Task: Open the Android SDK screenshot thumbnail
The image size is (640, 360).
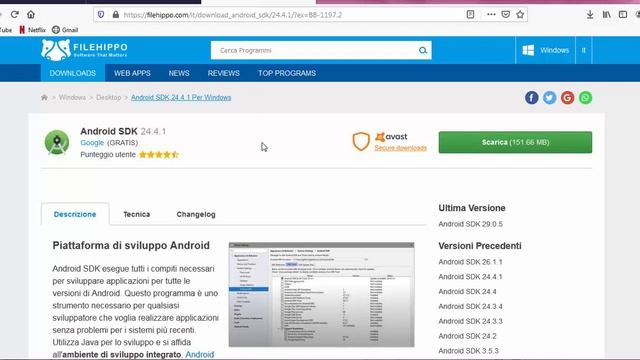Action: tap(322, 295)
